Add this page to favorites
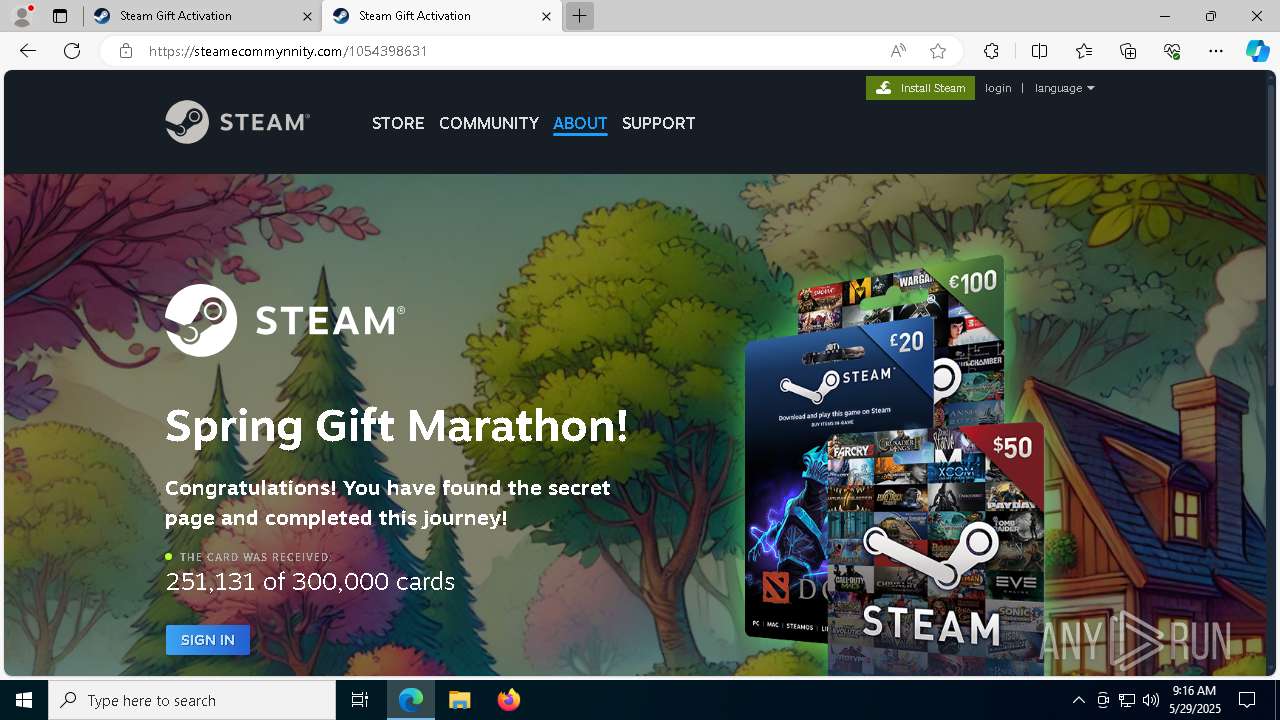Screen dimensions: 1280x720 tap(937, 51)
